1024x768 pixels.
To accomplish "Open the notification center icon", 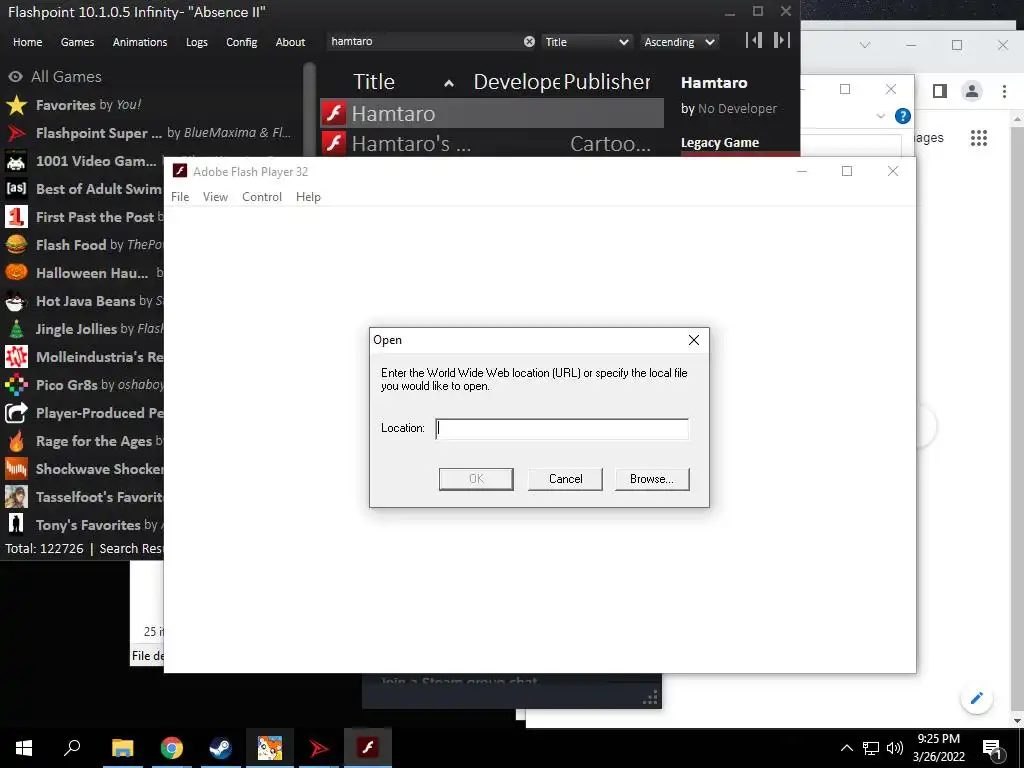I will click(x=993, y=749).
